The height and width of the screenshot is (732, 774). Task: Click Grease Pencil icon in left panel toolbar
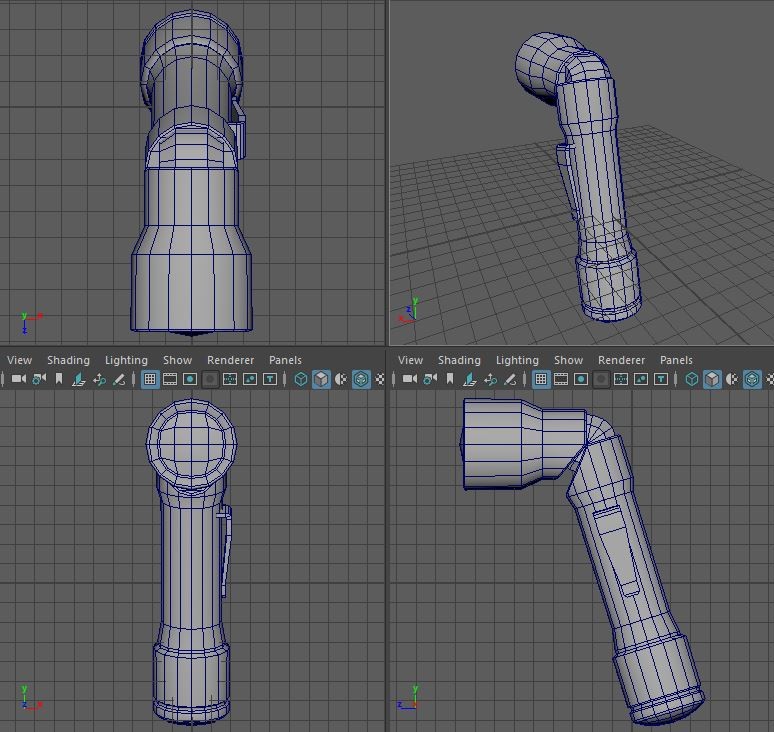pos(119,379)
